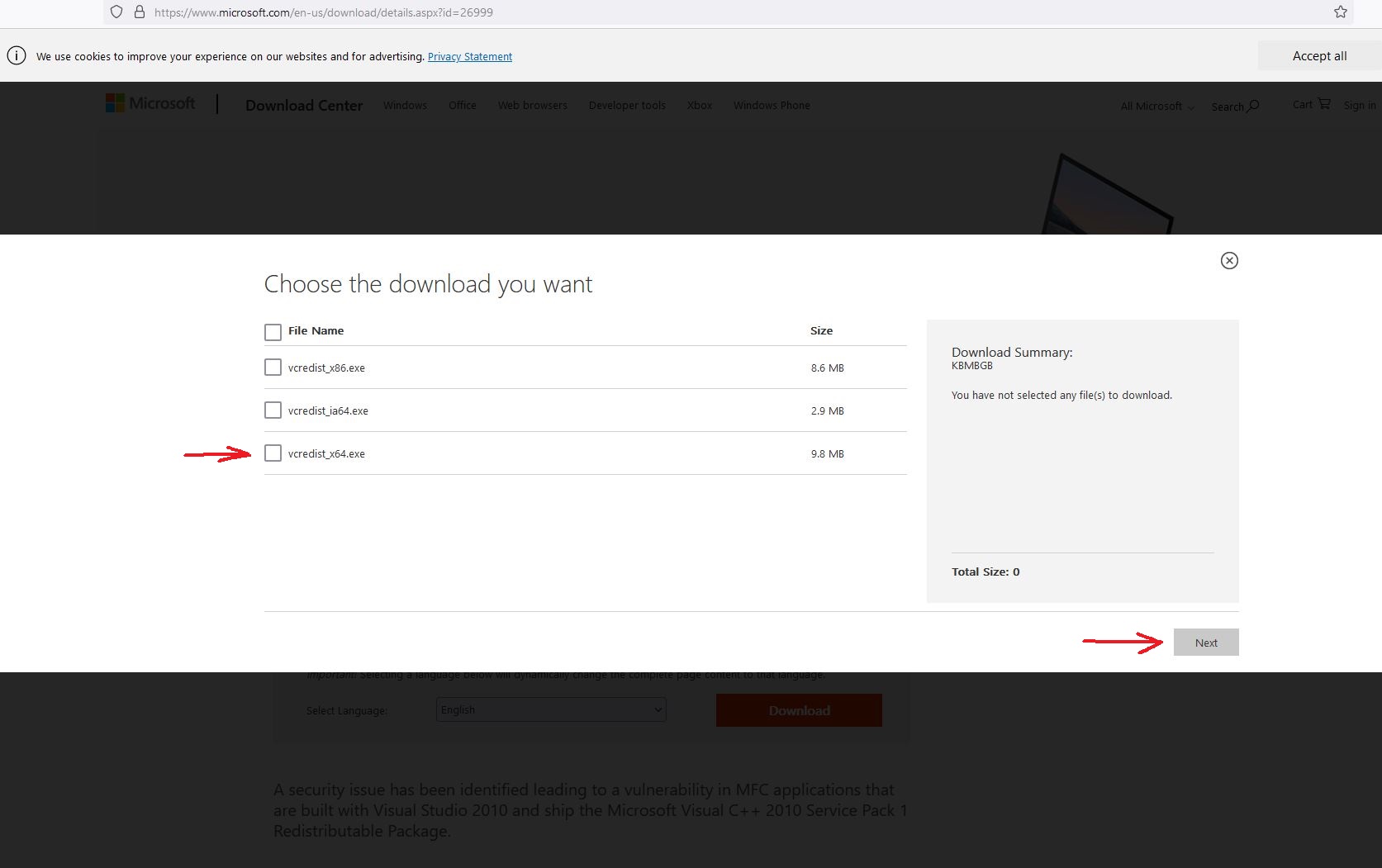Open the Windows menu item
The height and width of the screenshot is (868, 1382).
[x=405, y=106]
